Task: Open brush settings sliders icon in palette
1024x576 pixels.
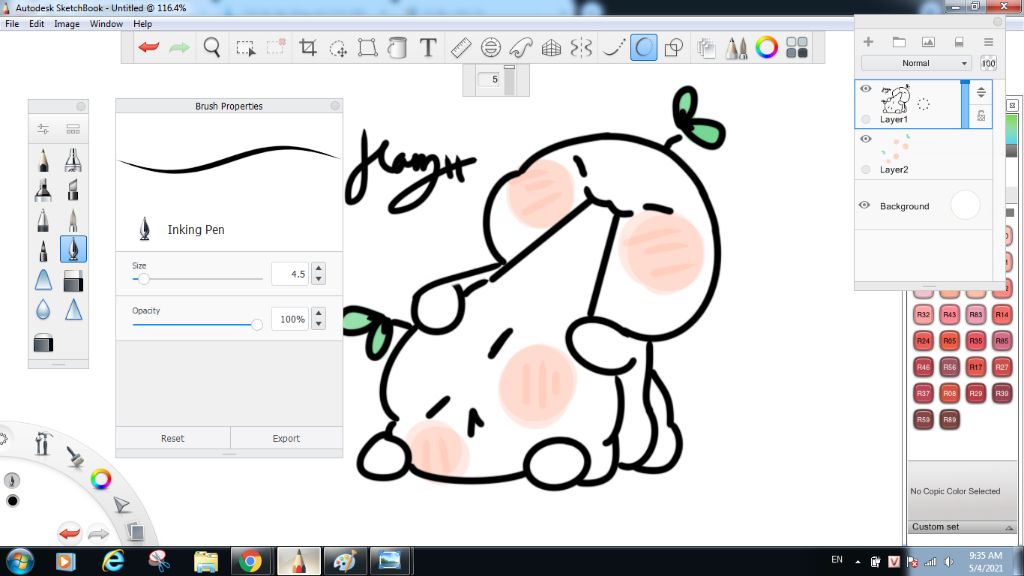Action: [x=43, y=129]
